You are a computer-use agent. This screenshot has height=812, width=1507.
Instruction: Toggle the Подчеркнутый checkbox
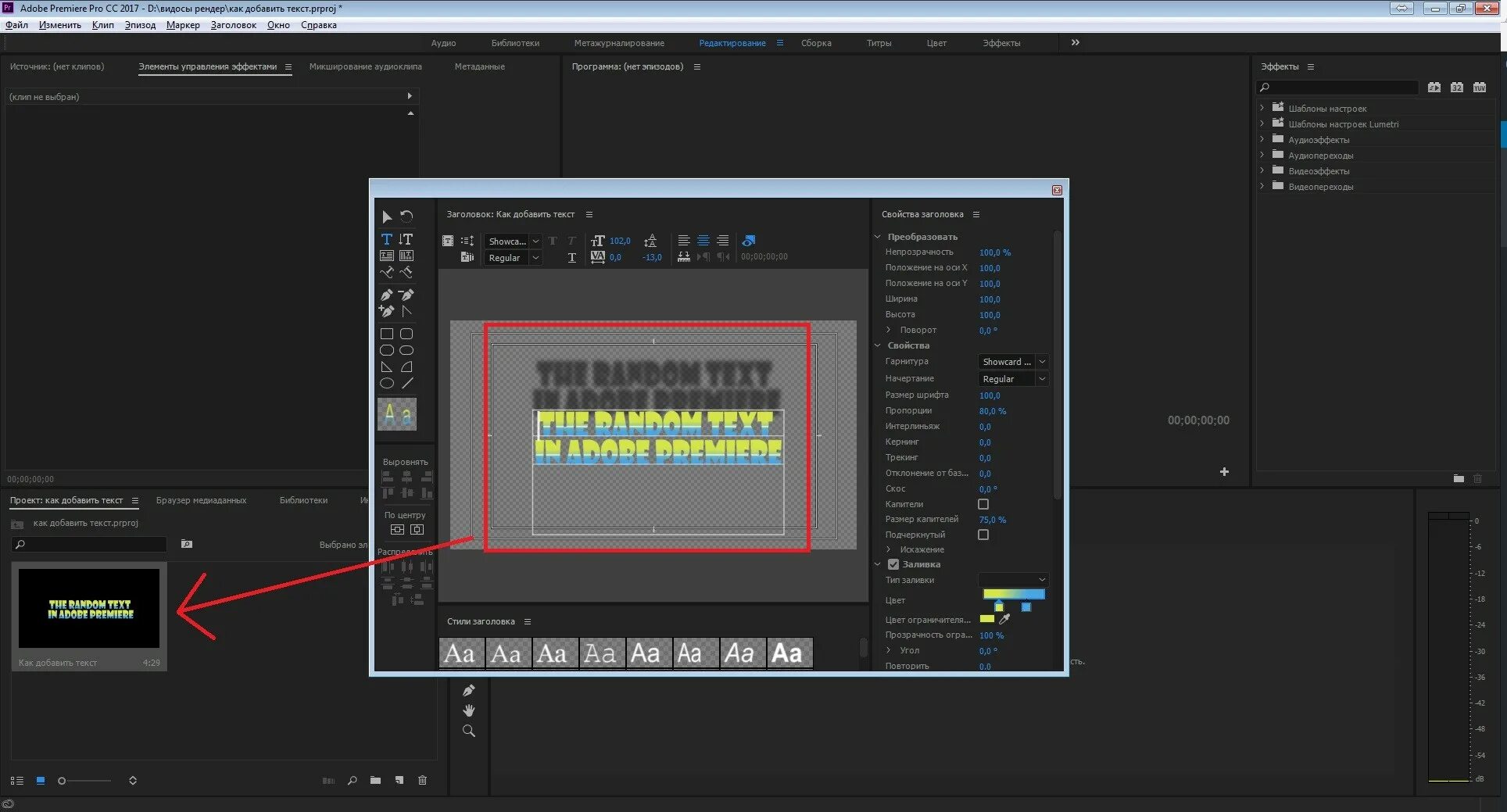point(983,535)
